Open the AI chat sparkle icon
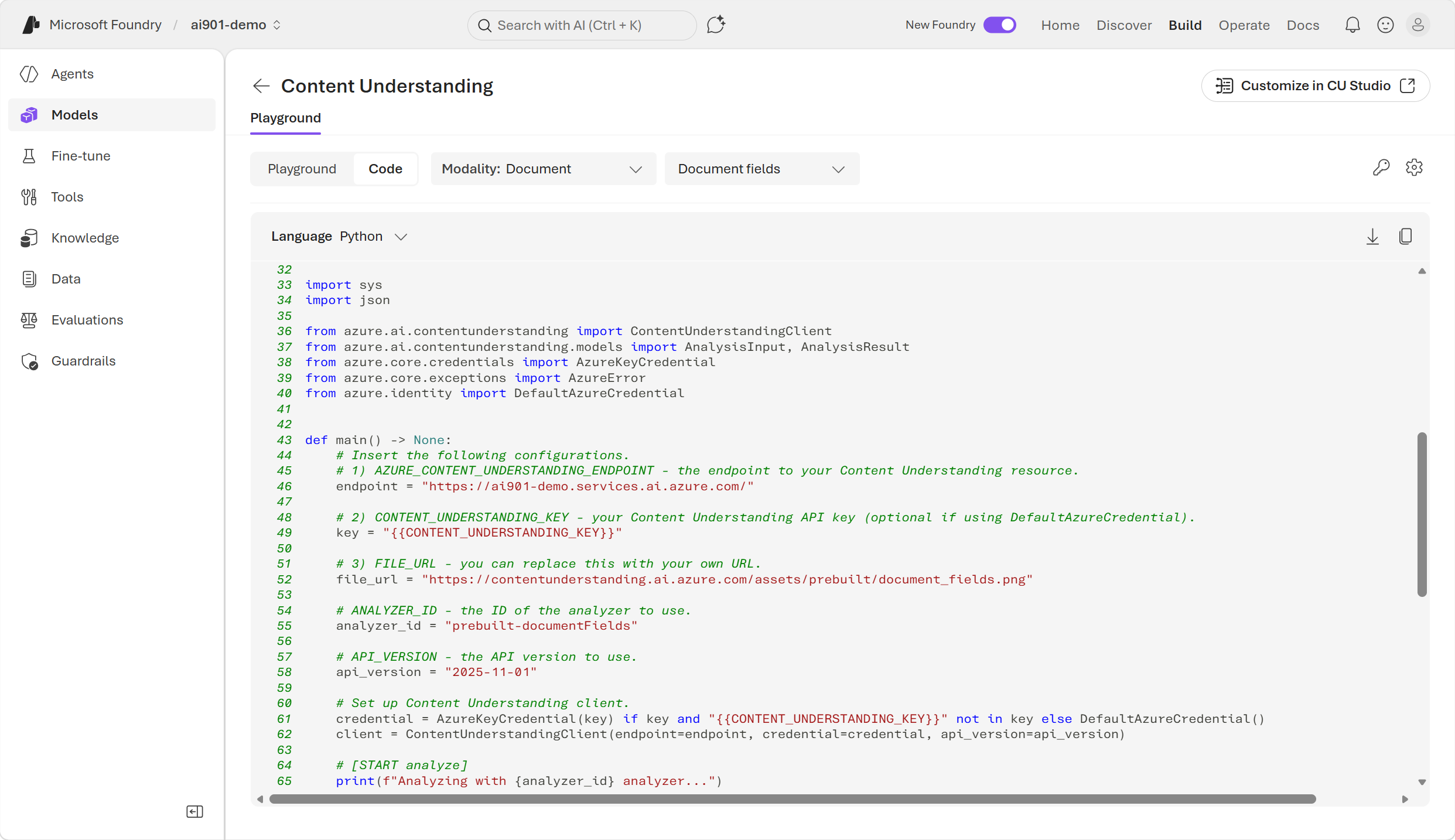The image size is (1455, 840). click(x=716, y=25)
